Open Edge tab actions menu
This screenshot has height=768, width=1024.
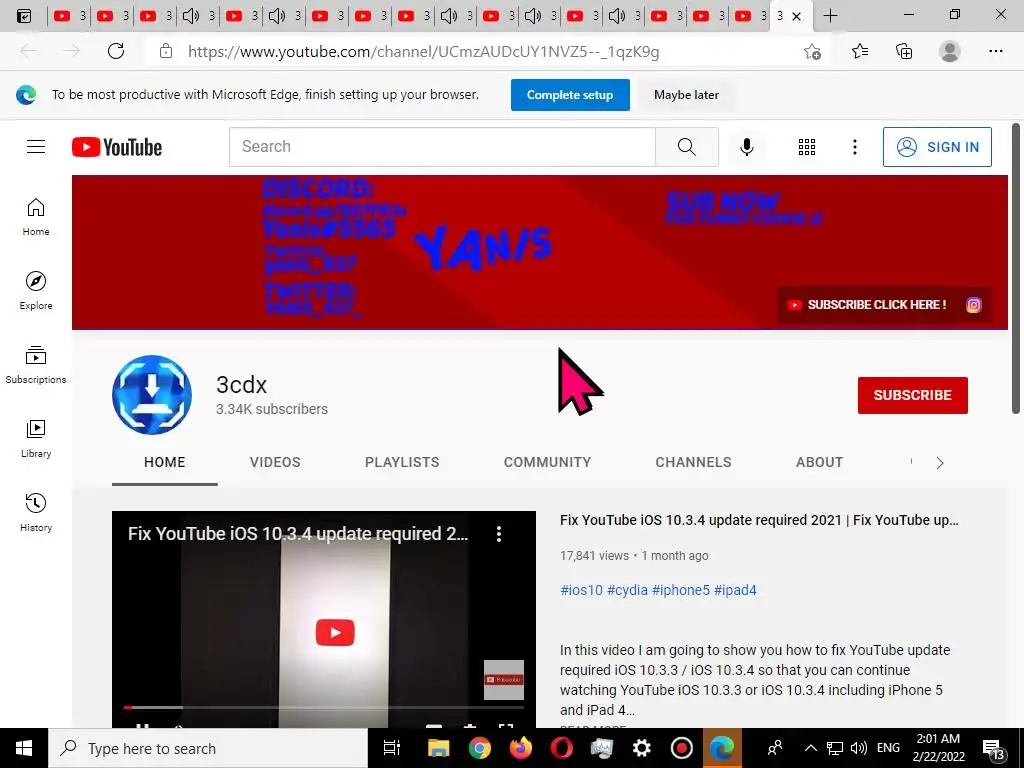coord(24,16)
